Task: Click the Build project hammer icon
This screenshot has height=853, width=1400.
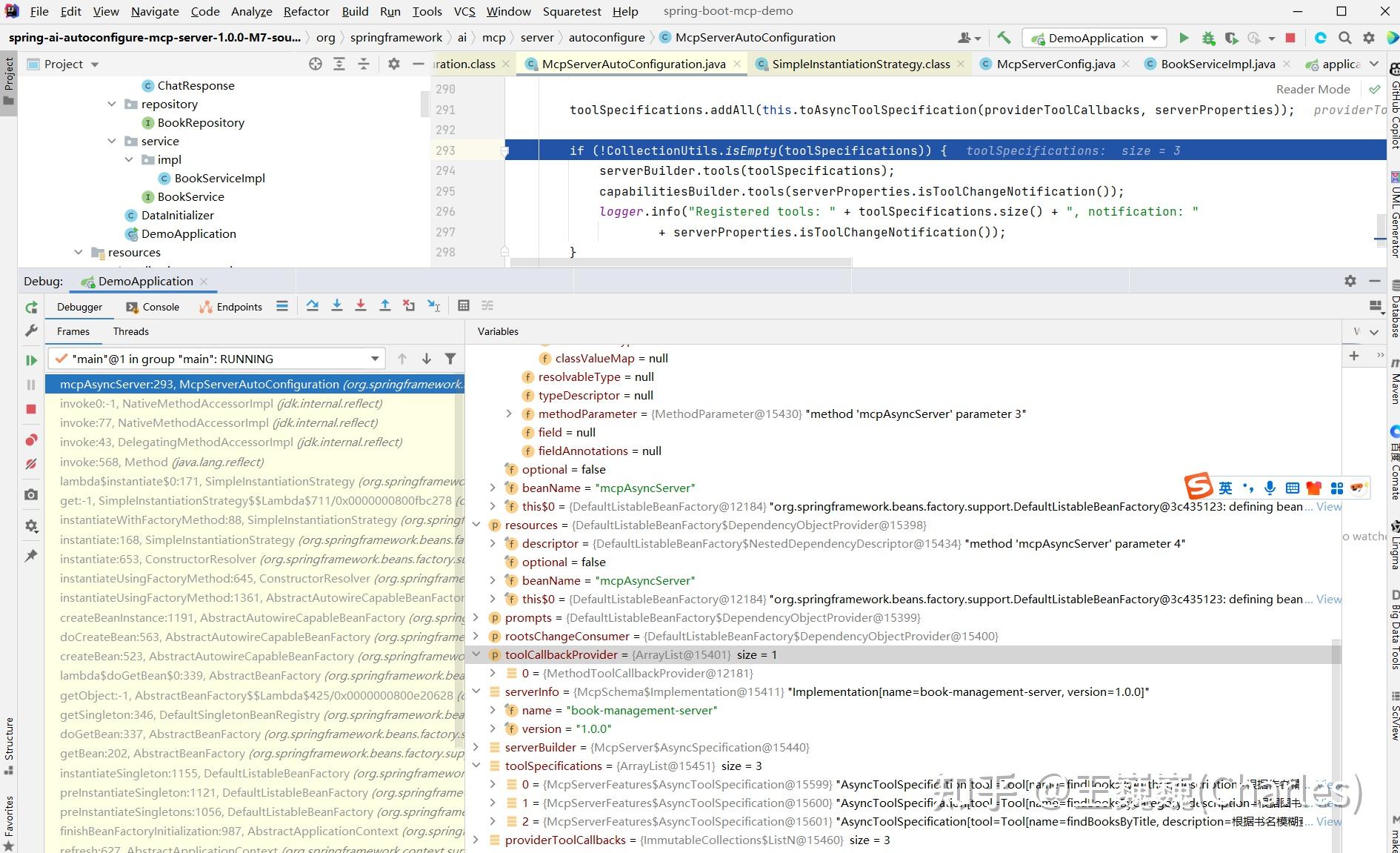Action: click(1004, 38)
